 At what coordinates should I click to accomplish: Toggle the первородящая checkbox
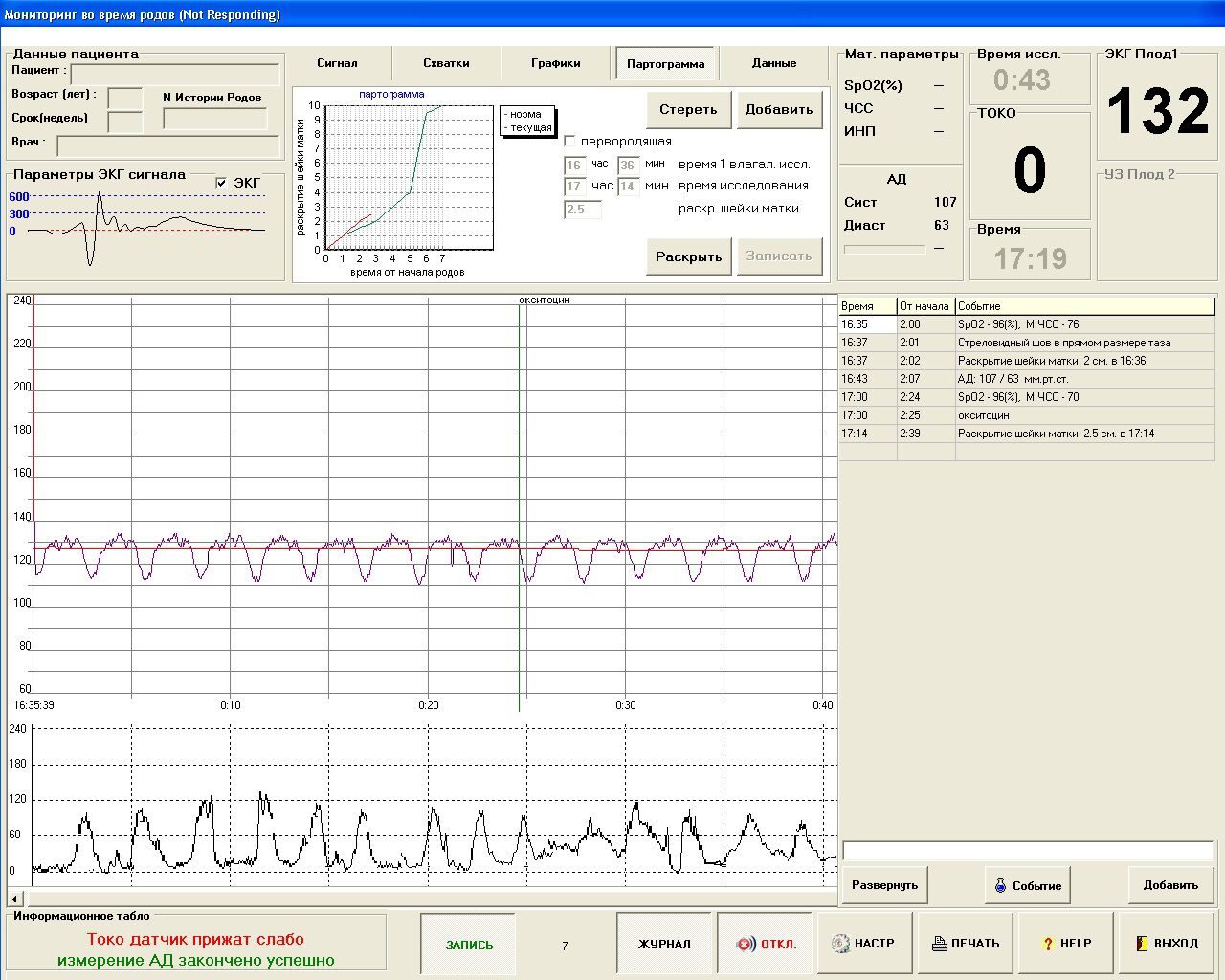[x=570, y=142]
